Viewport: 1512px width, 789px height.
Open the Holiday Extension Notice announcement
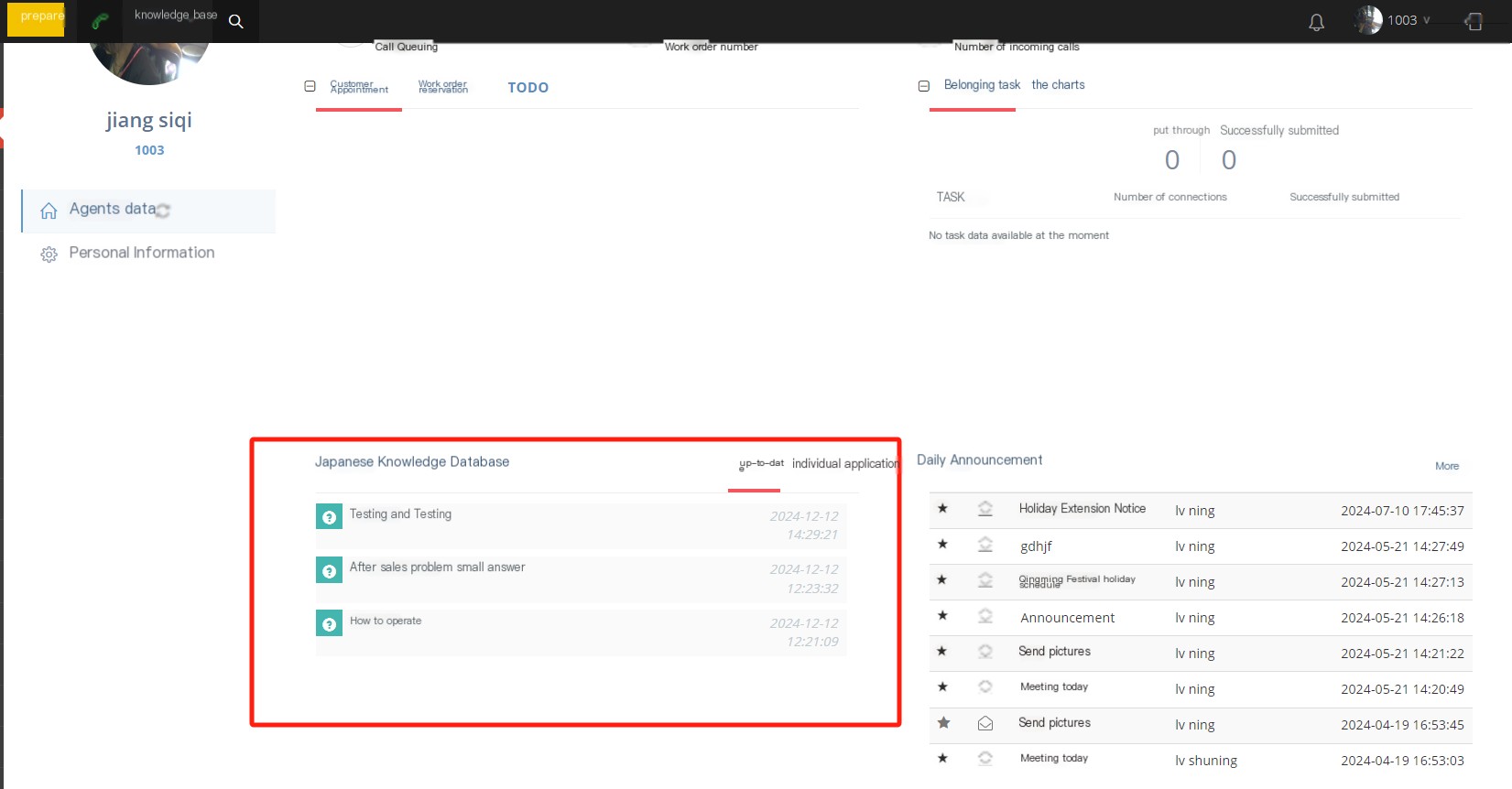pos(1082,509)
